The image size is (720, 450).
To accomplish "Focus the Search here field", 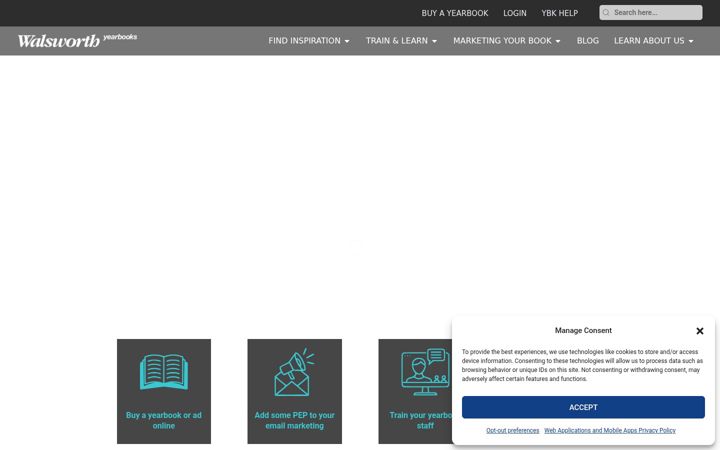I will click(651, 13).
